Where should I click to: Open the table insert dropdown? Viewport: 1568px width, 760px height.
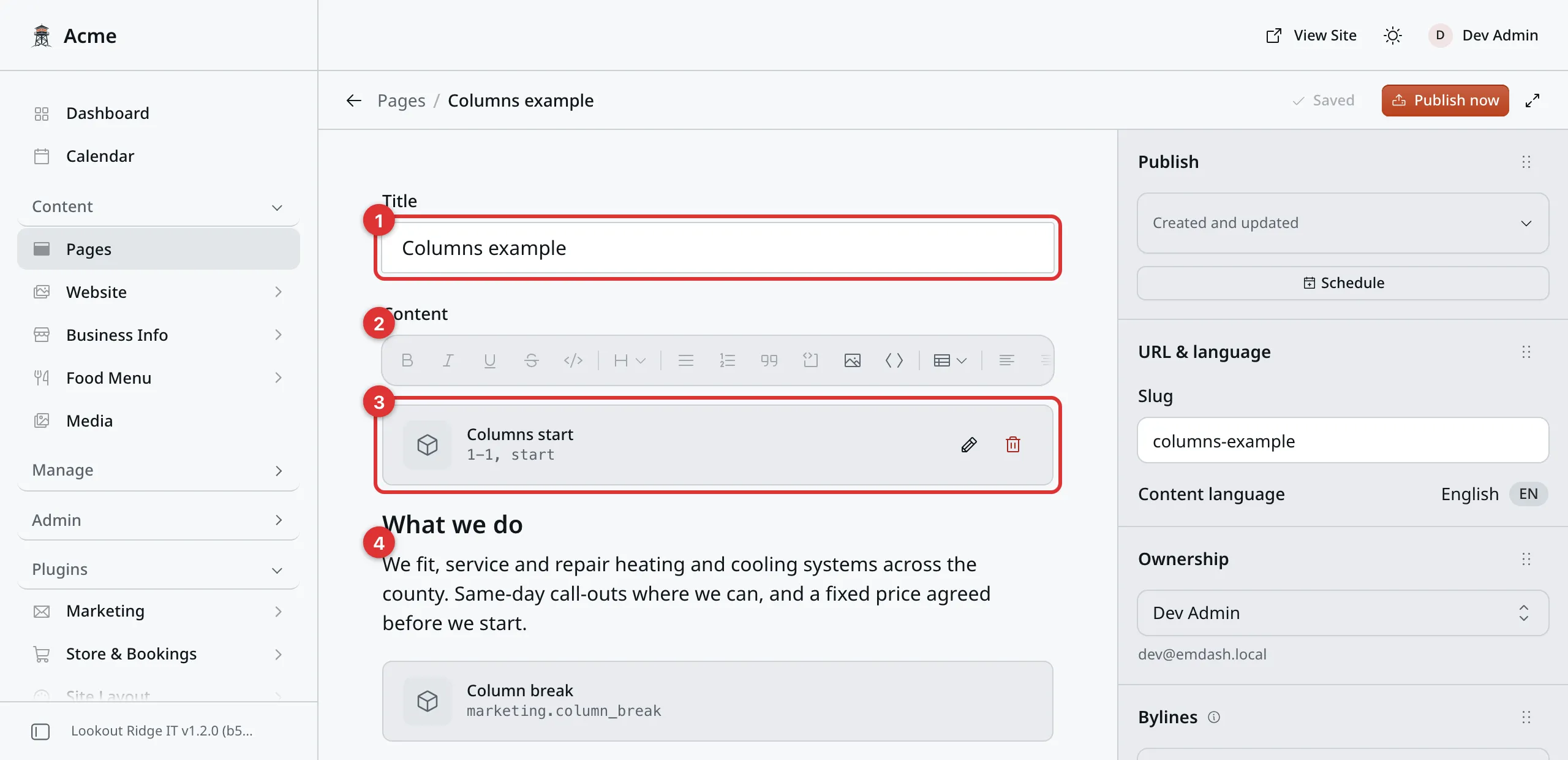[950, 360]
